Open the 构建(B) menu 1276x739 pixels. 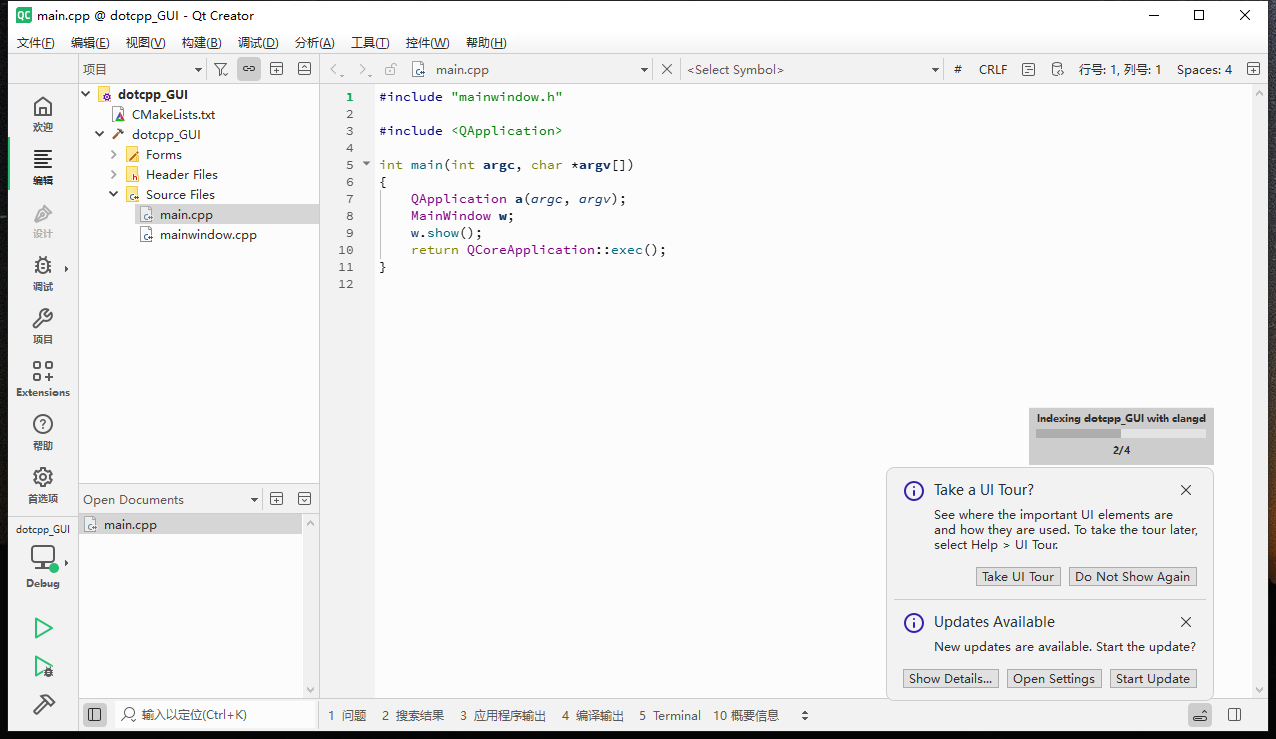[201, 43]
